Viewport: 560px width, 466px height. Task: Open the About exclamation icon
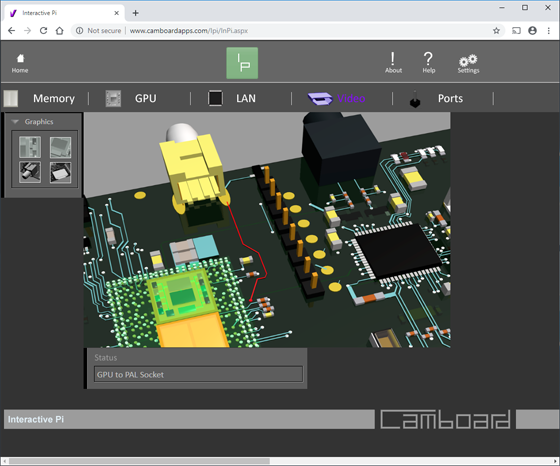click(393, 63)
